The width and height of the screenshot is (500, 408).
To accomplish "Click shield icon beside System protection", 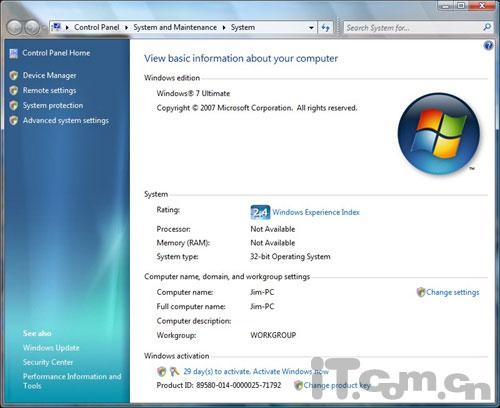I will [14, 105].
